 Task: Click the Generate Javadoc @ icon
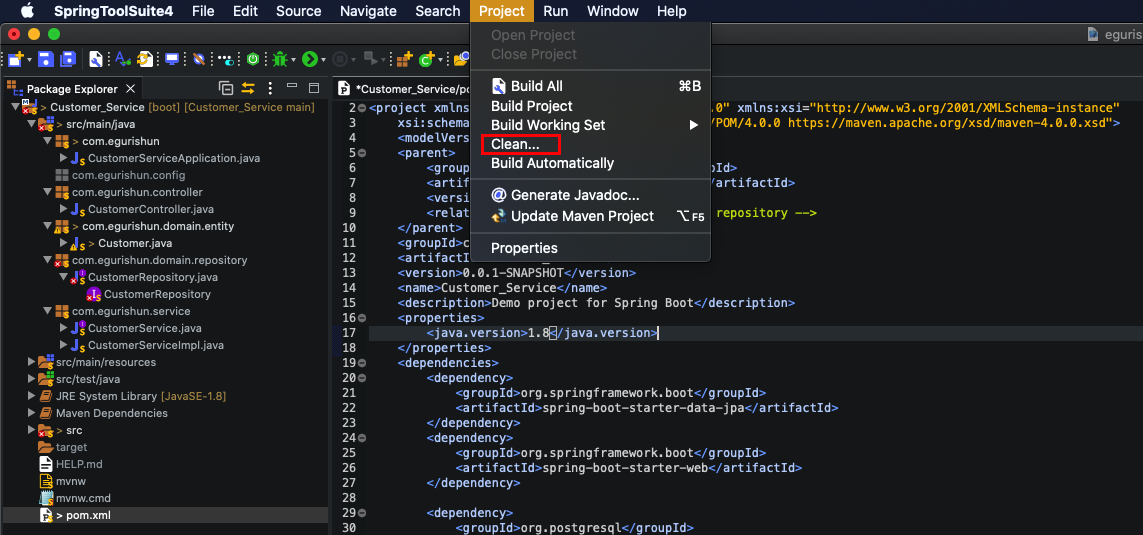click(x=499, y=195)
